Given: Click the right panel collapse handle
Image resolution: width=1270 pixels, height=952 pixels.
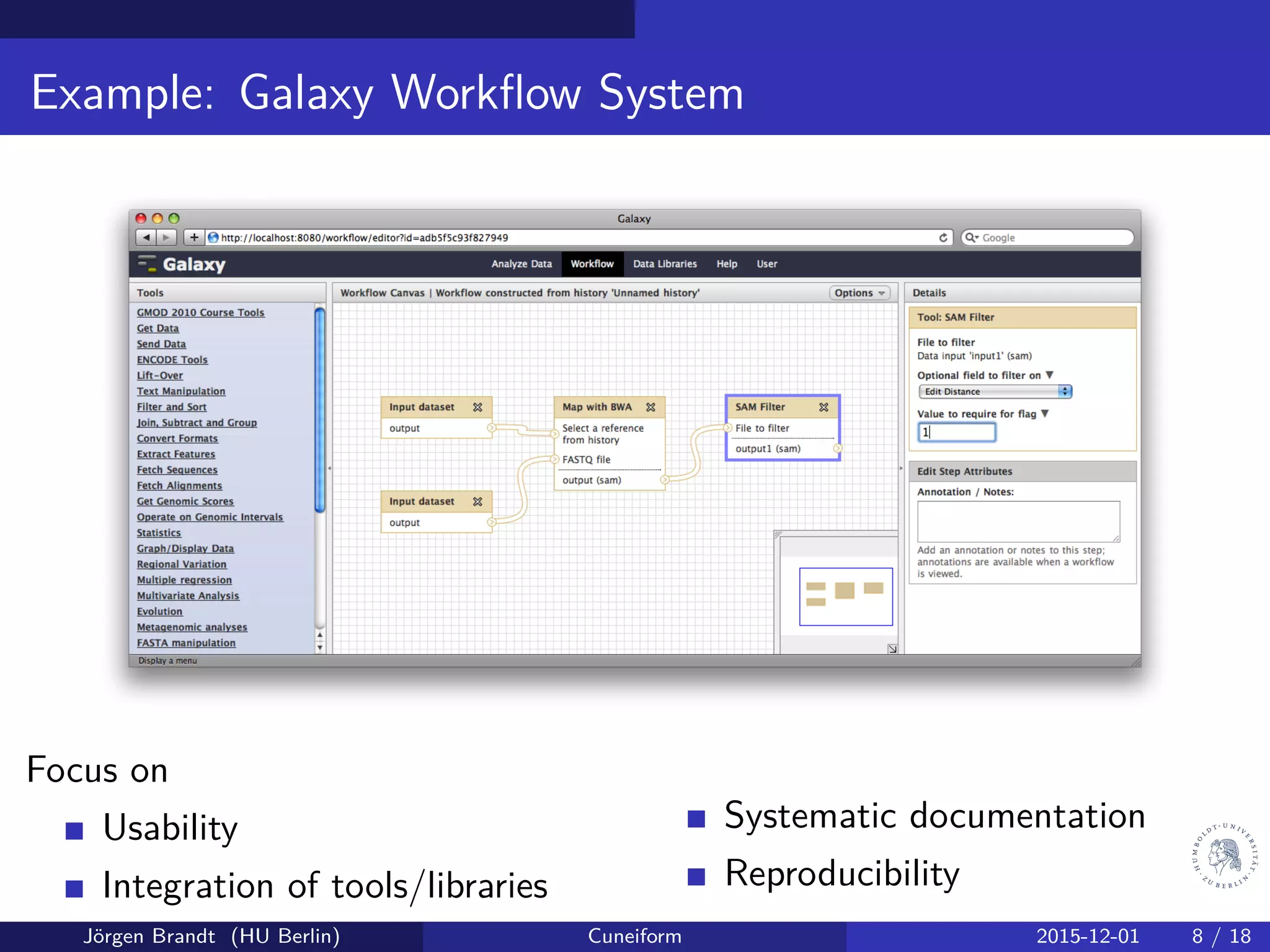Looking at the screenshot, I should (901, 469).
